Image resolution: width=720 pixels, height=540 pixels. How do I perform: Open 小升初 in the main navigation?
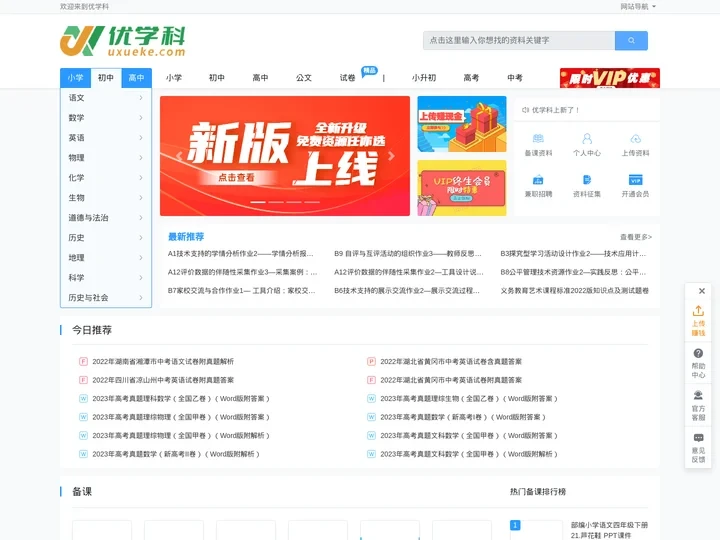tap(423, 78)
